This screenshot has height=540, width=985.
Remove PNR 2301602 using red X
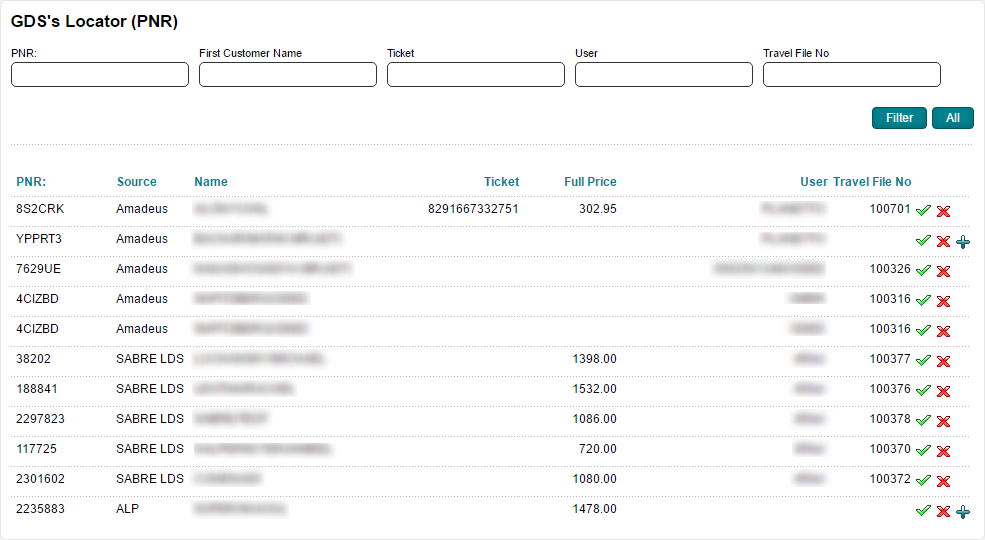coord(943,481)
